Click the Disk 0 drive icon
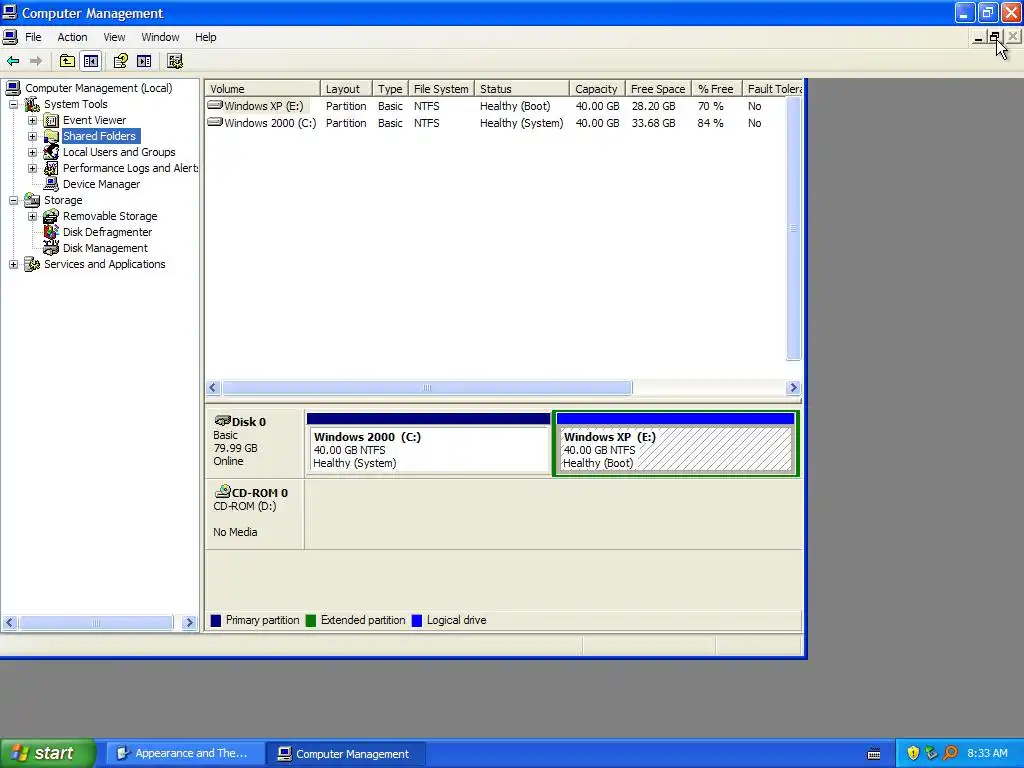This screenshot has height=768, width=1024. (223, 421)
